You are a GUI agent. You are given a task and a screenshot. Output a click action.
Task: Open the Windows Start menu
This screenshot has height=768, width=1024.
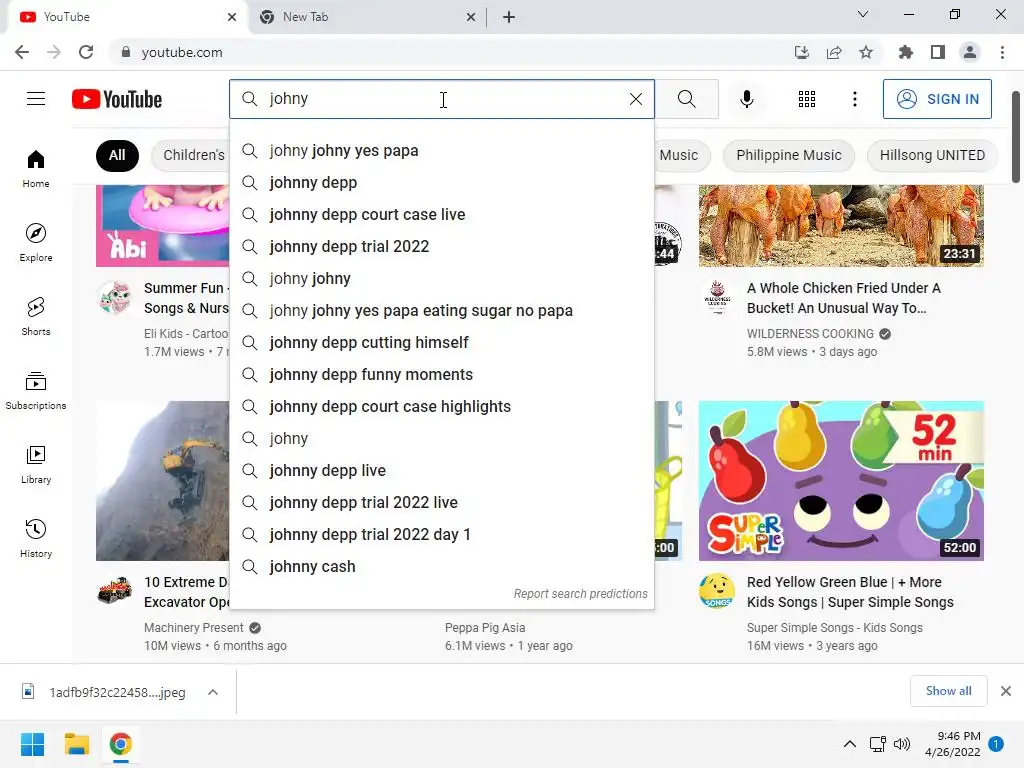click(32, 744)
